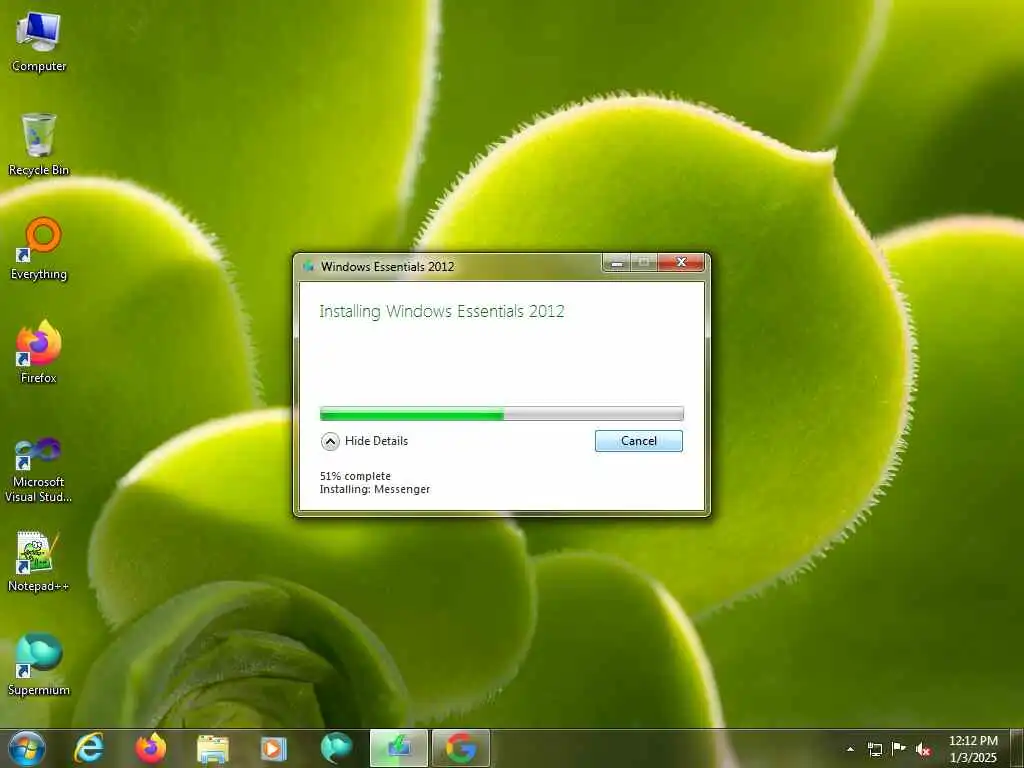Viewport: 1024px width, 768px height.
Task: Close the Windows Essentials 2012 dialog
Action: pyautogui.click(x=681, y=263)
